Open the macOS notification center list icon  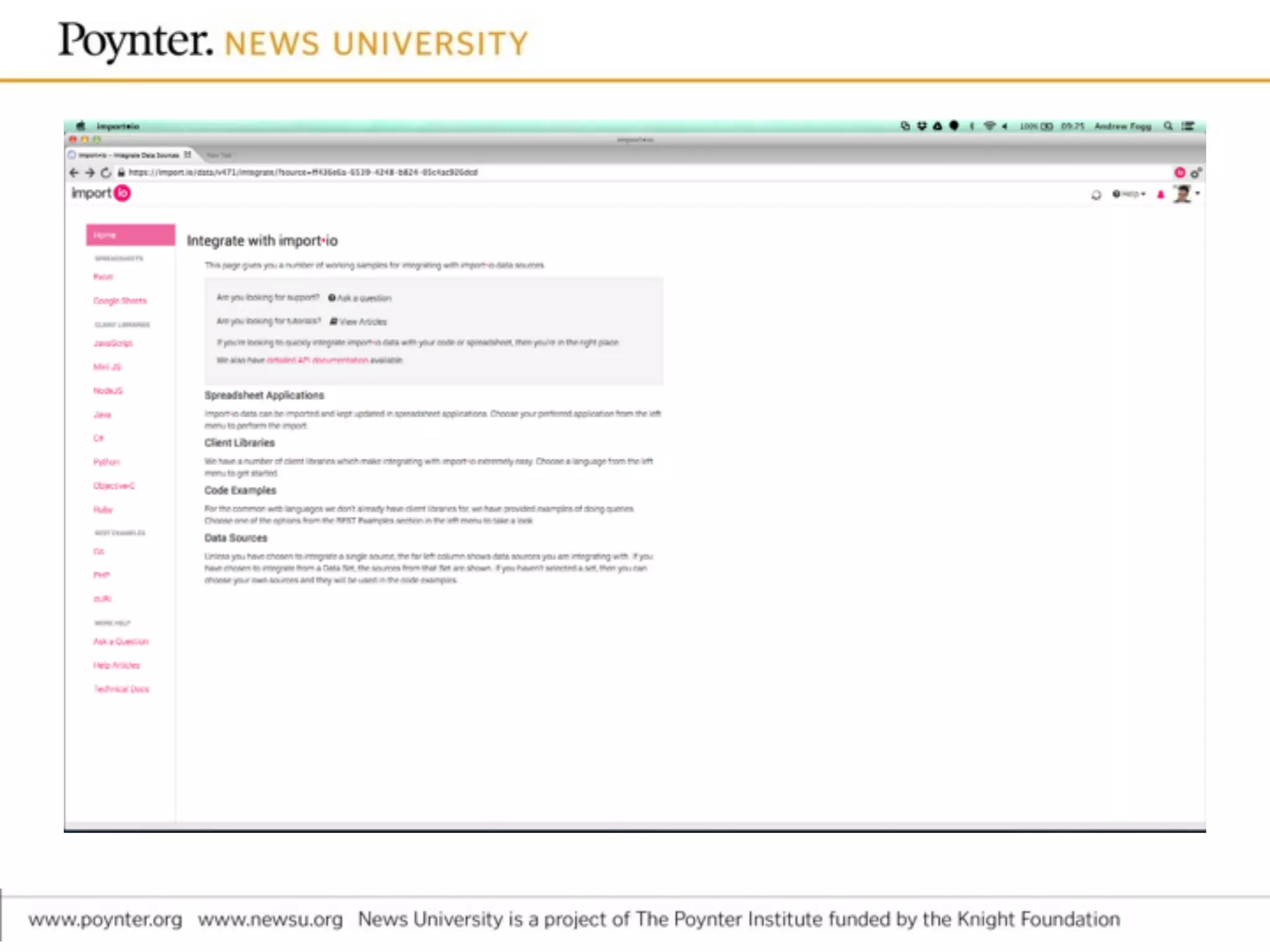click(x=1188, y=126)
